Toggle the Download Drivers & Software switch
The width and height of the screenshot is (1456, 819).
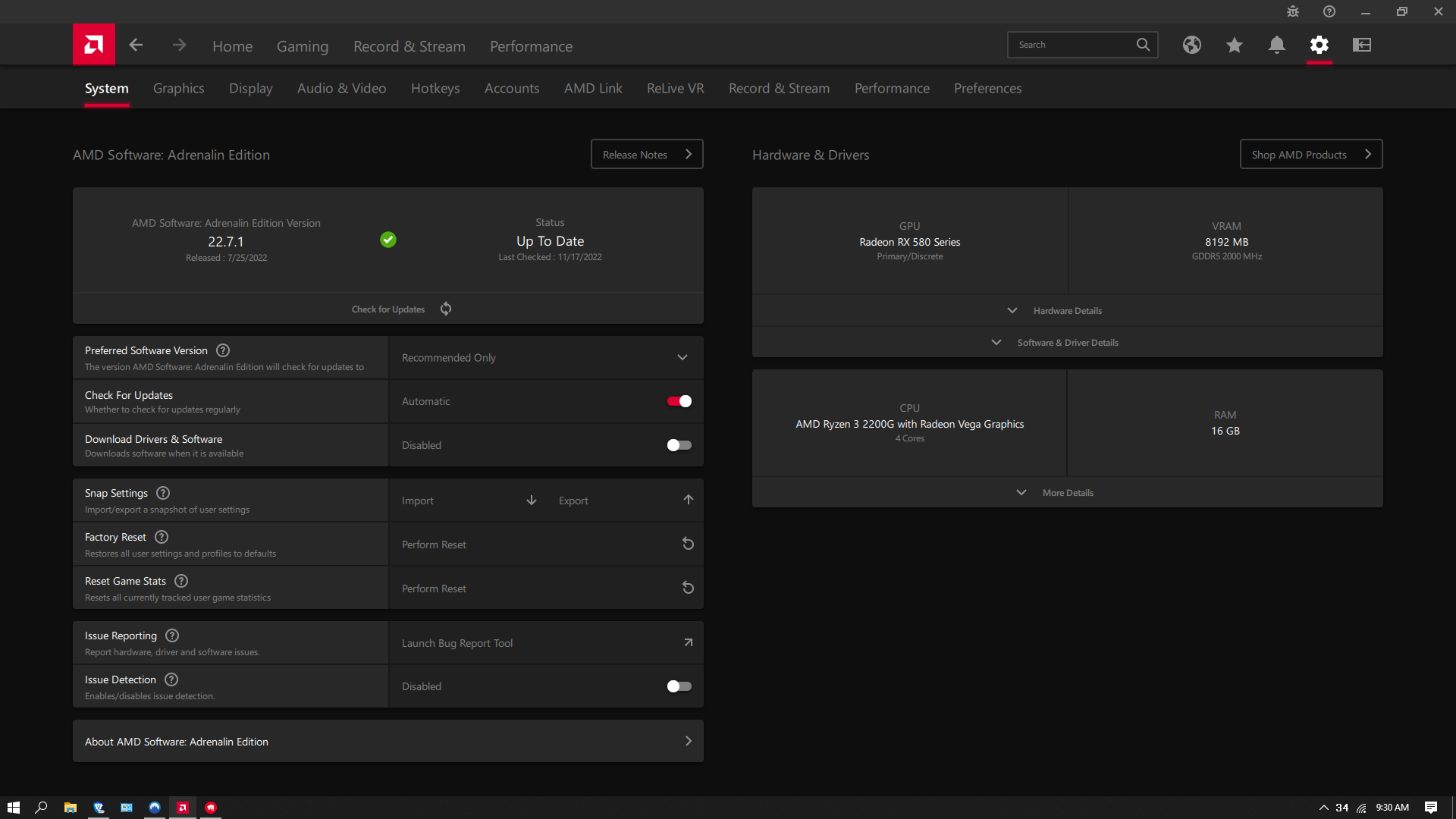(x=678, y=445)
